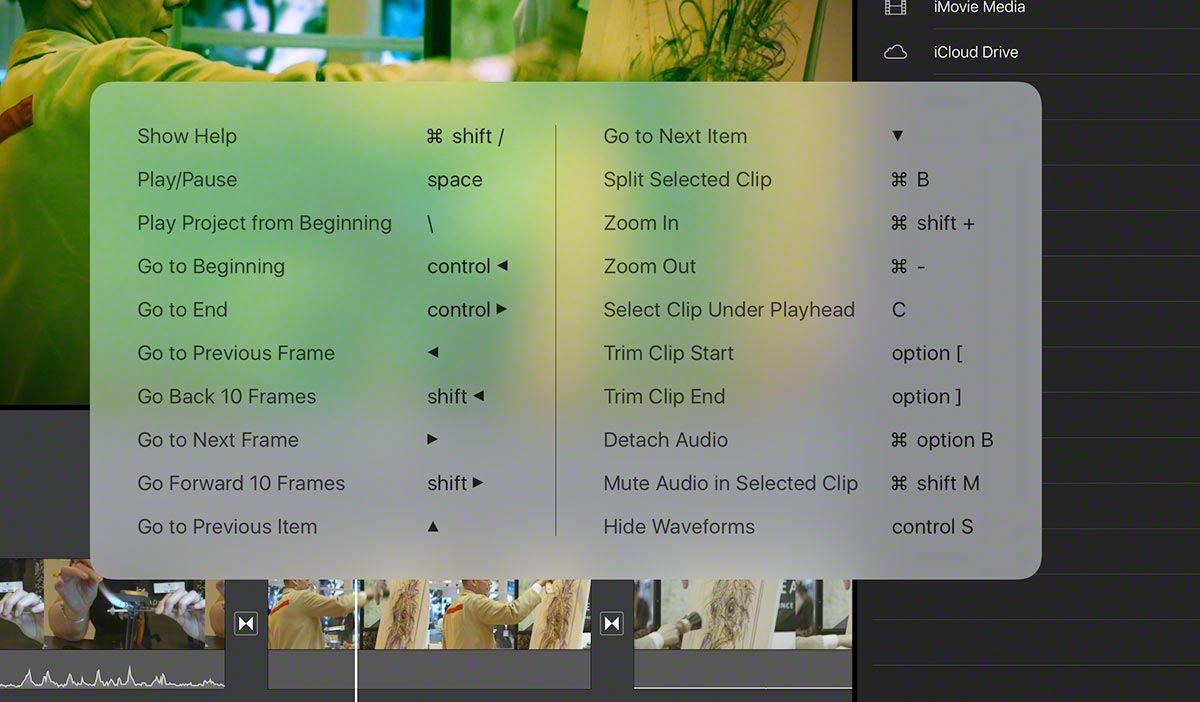
Task: Click the 'Hide Waveforms' label
Action: (x=679, y=527)
